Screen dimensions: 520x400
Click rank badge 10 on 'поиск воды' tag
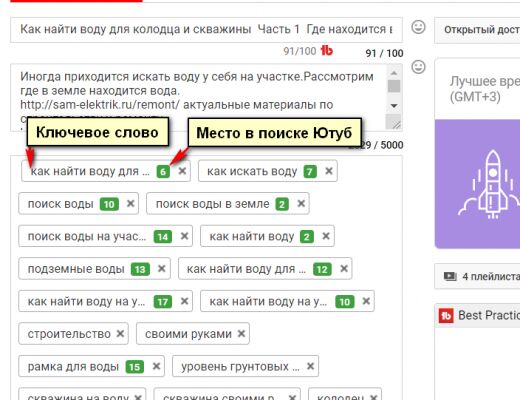pos(109,204)
